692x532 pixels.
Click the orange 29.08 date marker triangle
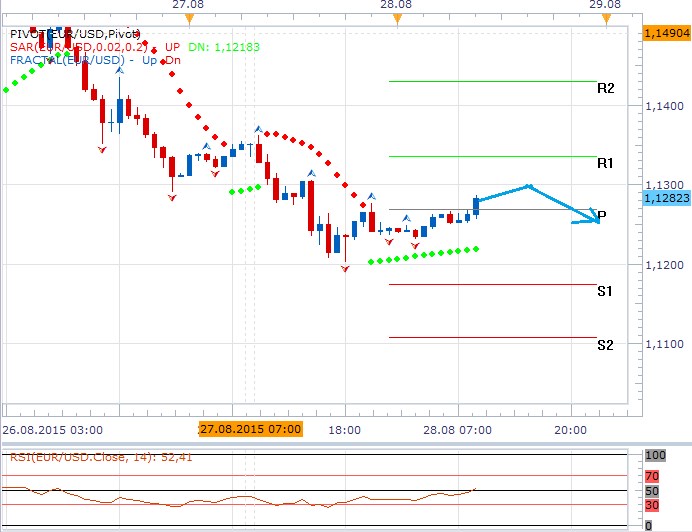[x=605, y=19]
